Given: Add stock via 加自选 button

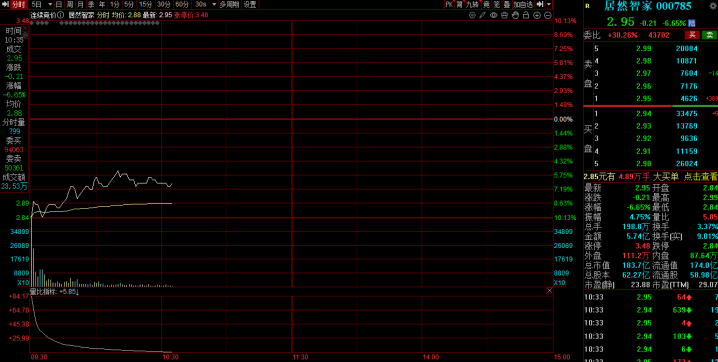Looking at the screenshot, I should click(x=523, y=4).
